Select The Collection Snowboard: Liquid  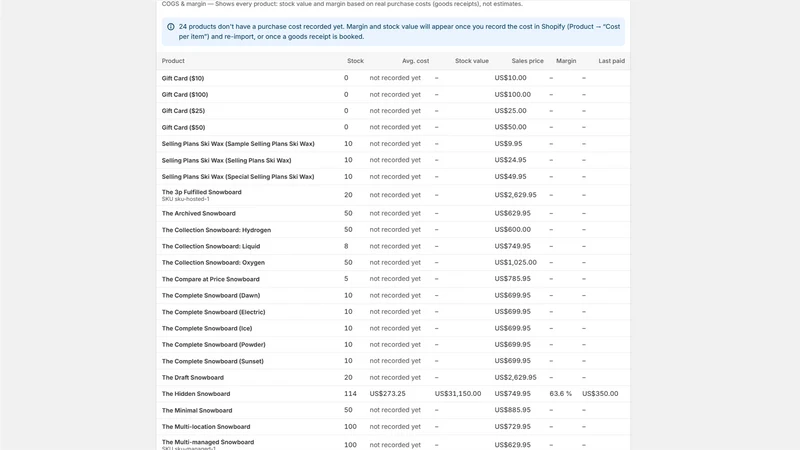pyautogui.click(x=211, y=246)
